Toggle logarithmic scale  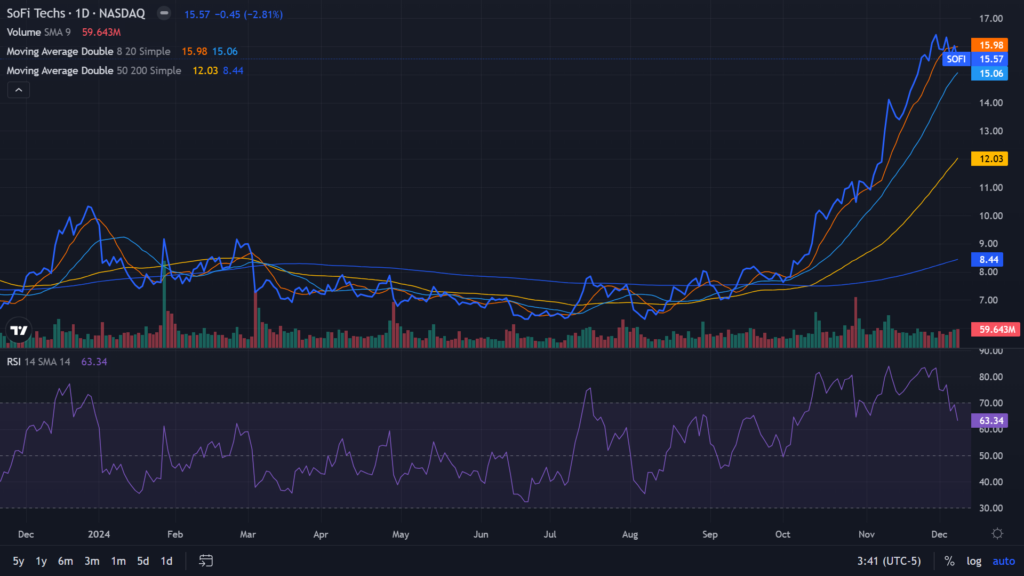pos(973,561)
